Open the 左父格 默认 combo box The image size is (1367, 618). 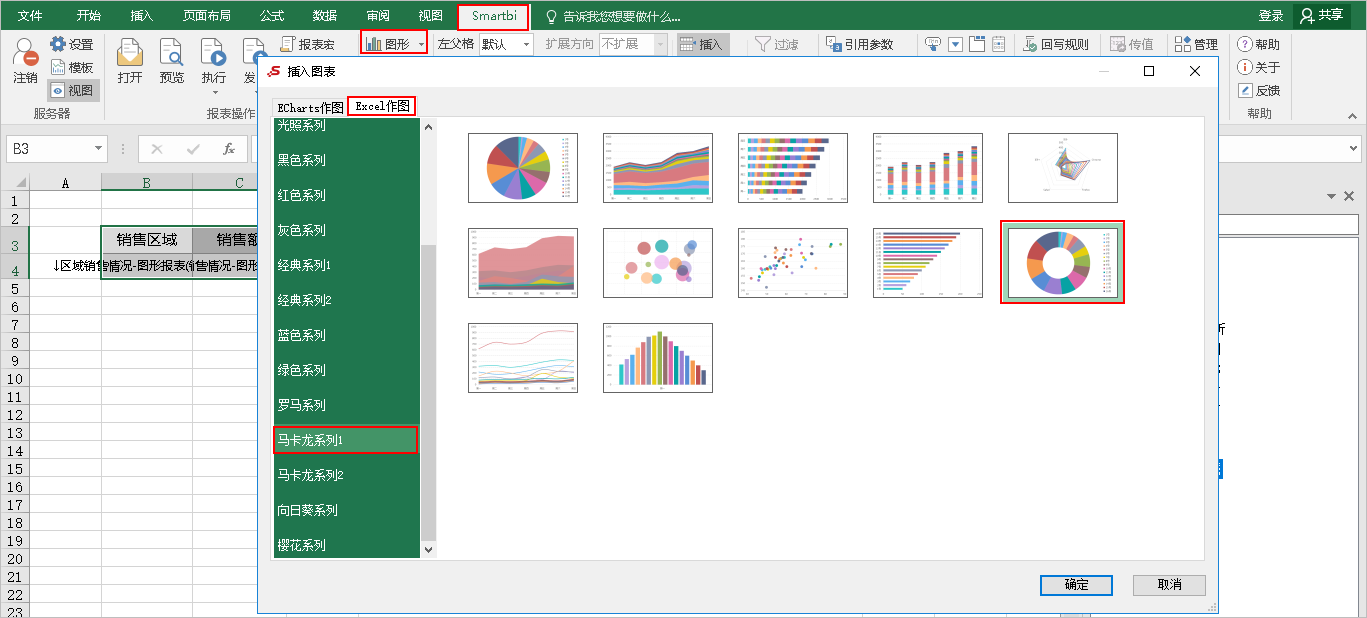pyautogui.click(x=505, y=44)
